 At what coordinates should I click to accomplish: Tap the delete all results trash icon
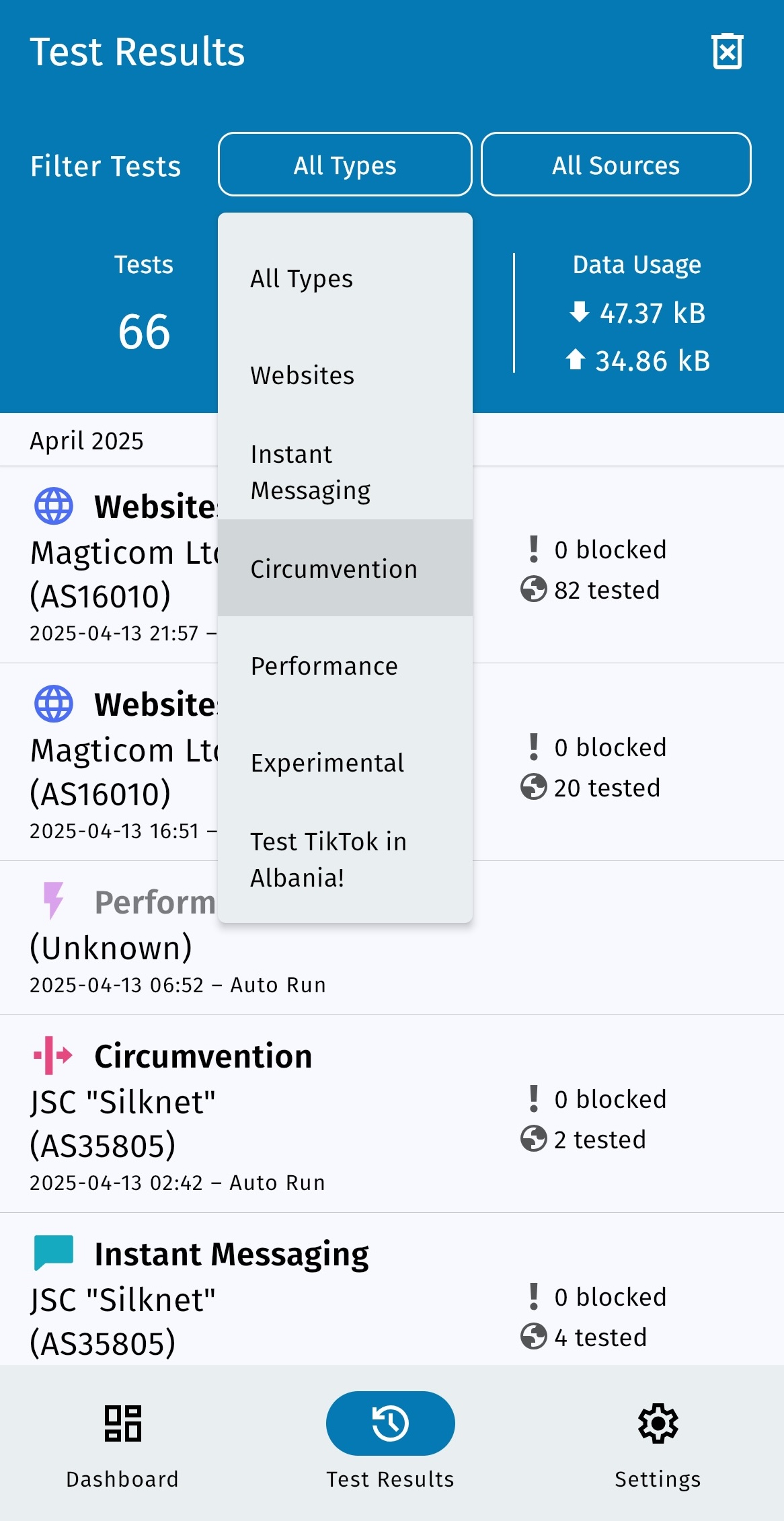point(727,52)
